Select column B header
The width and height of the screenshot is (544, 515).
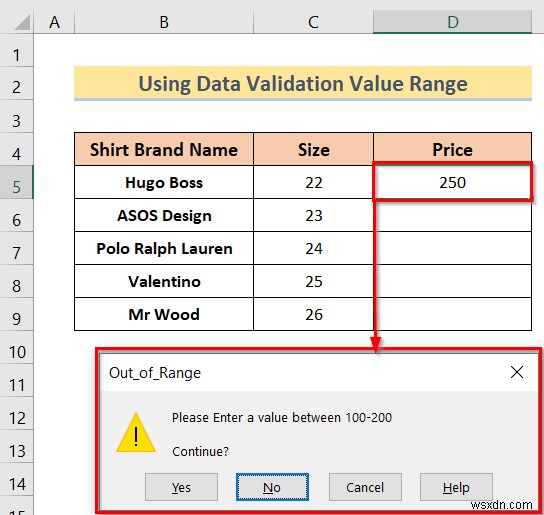[164, 22]
